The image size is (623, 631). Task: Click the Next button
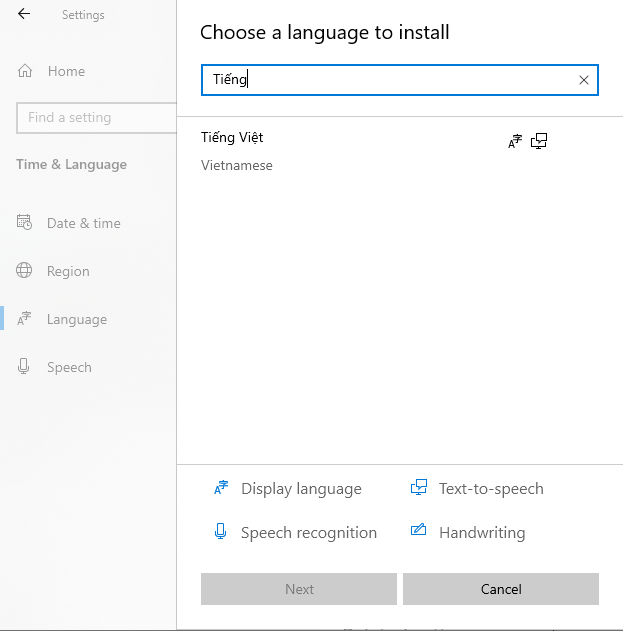[x=299, y=589]
